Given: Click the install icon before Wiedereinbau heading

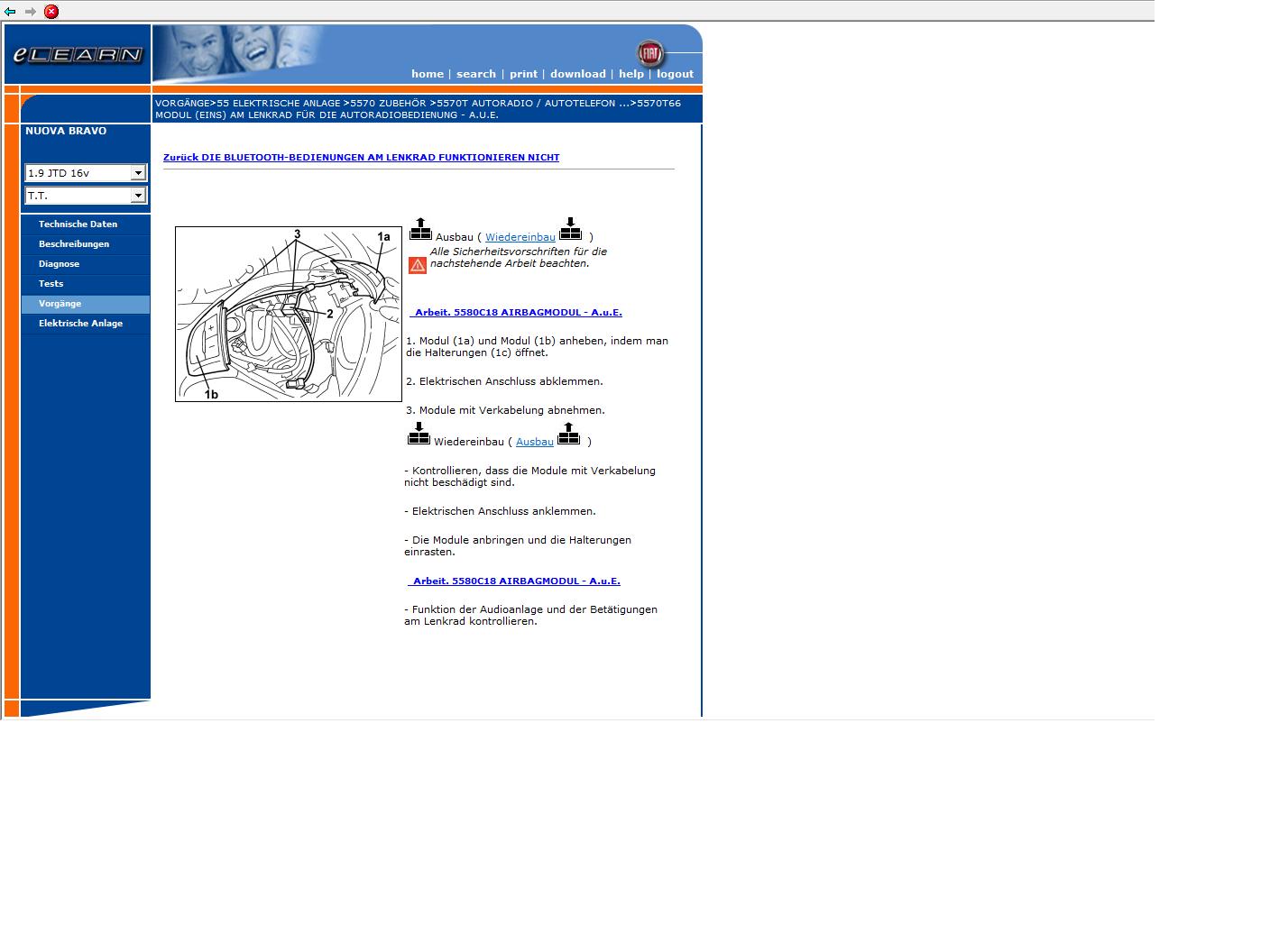Looking at the screenshot, I should click(419, 435).
